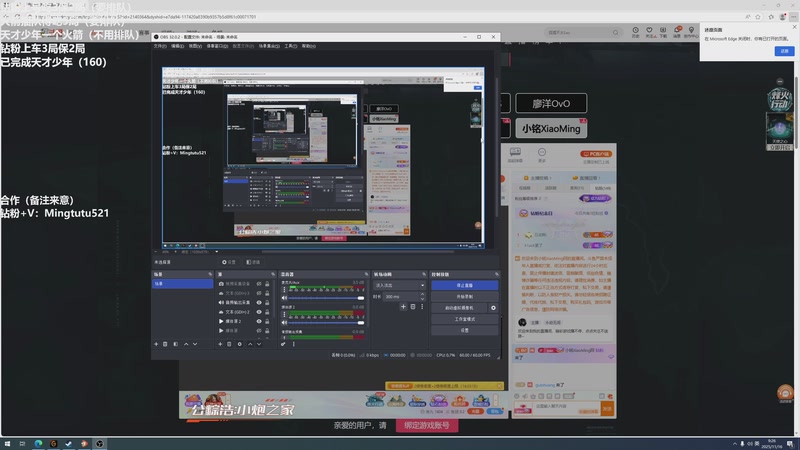The image size is (800, 450).
Task: Add a new source in Sources panel
Action: 220,344
